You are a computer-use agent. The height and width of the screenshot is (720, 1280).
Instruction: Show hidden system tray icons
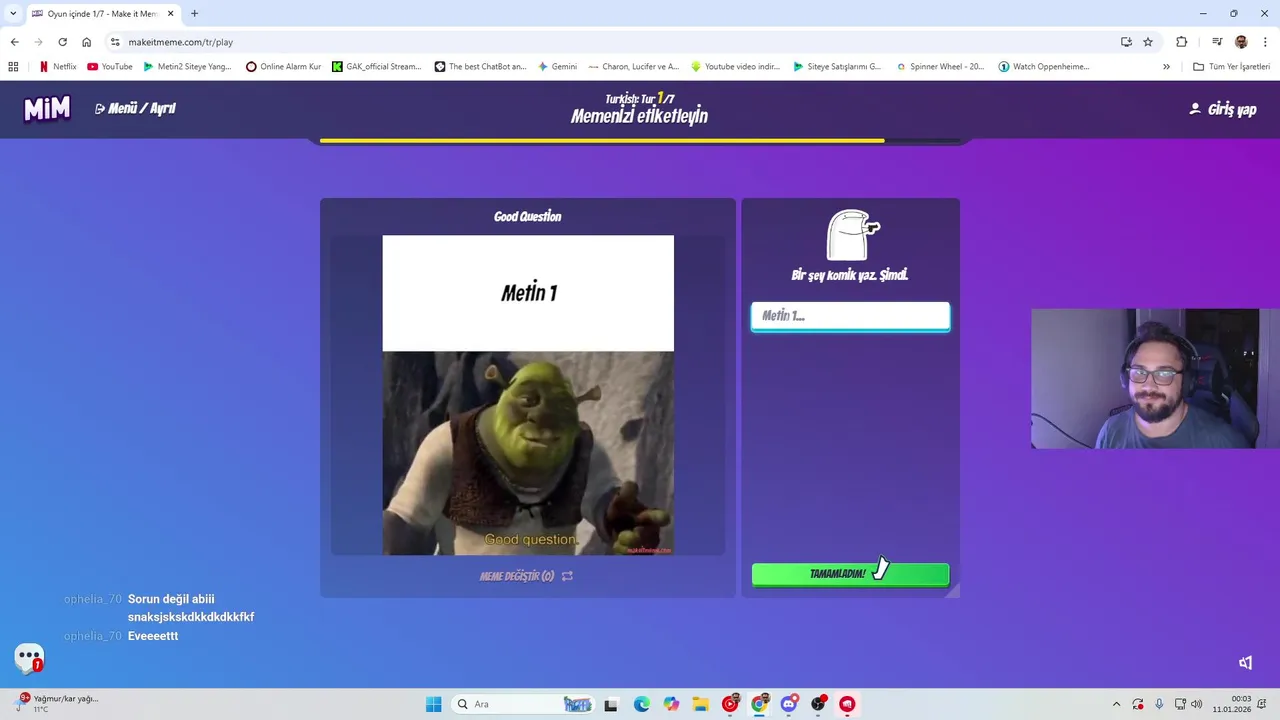[1116, 704]
